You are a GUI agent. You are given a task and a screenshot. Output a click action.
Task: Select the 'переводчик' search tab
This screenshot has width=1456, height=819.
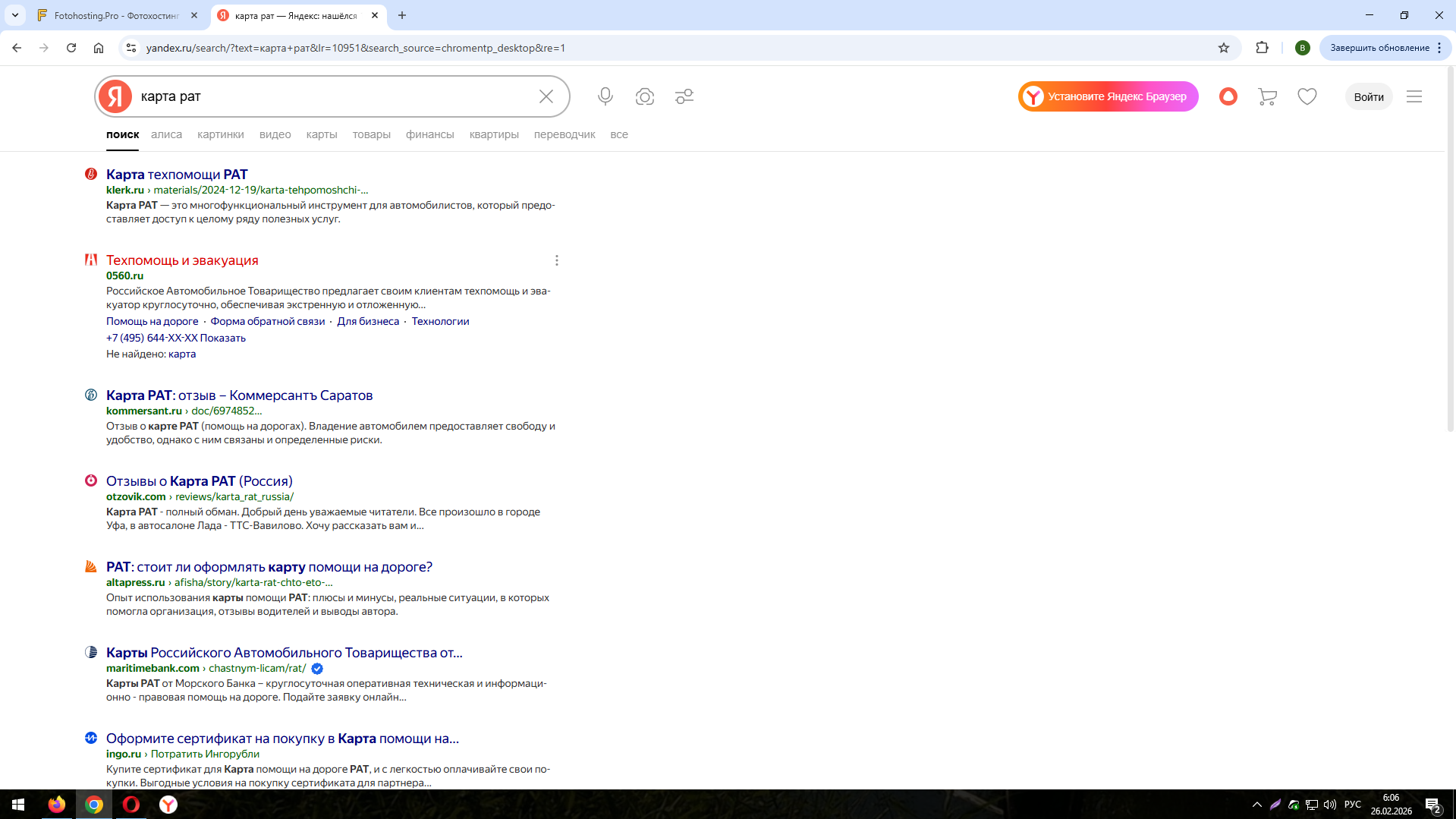pyautogui.click(x=564, y=134)
